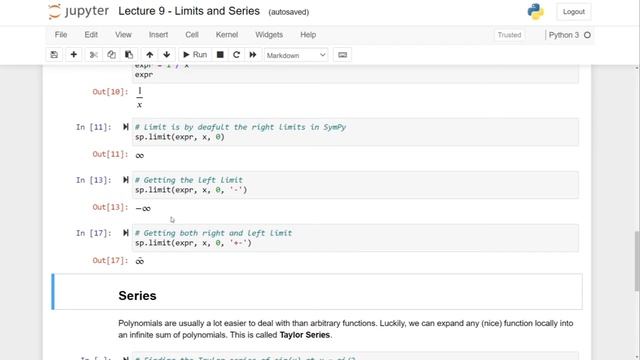Click the Taylor Series bold text
The image size is (640, 360).
(x=304, y=335)
